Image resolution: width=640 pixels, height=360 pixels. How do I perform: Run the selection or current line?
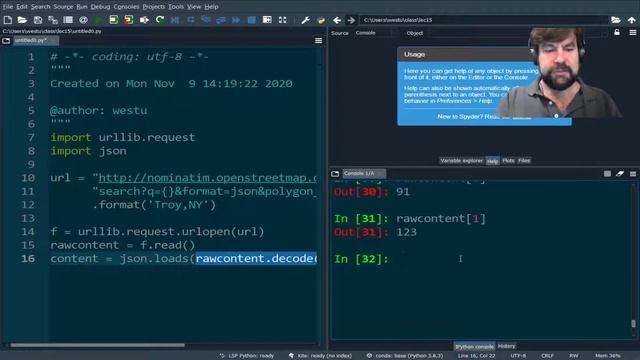tap(144, 20)
